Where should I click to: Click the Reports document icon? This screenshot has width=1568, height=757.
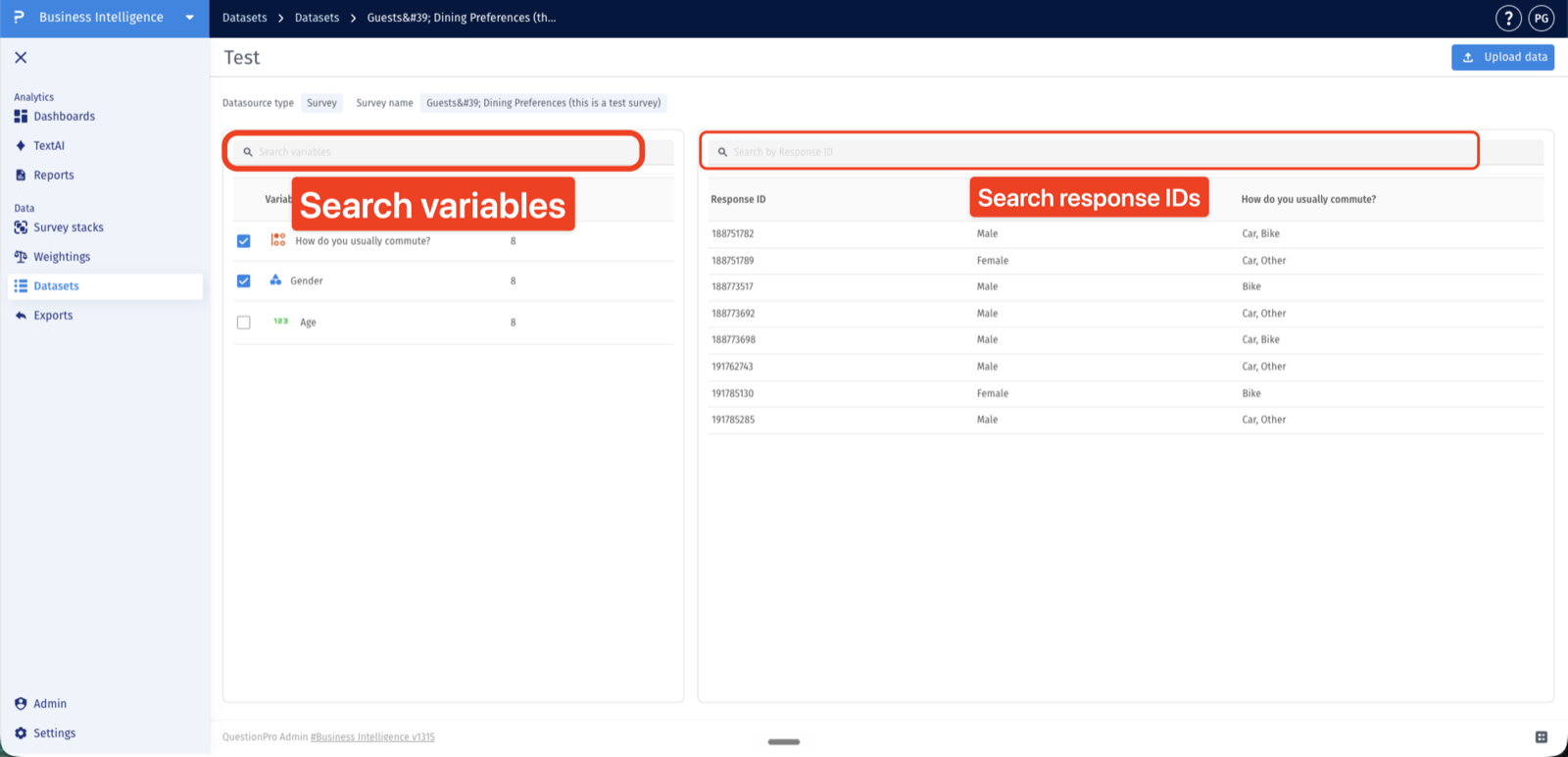[x=21, y=175]
